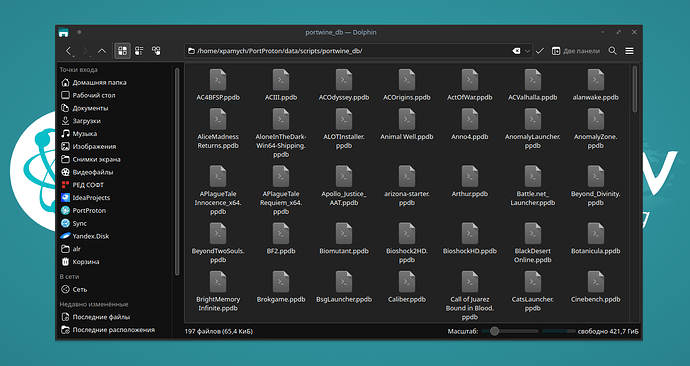
Task: Confirm location with the checkmark icon
Action: tap(540, 51)
